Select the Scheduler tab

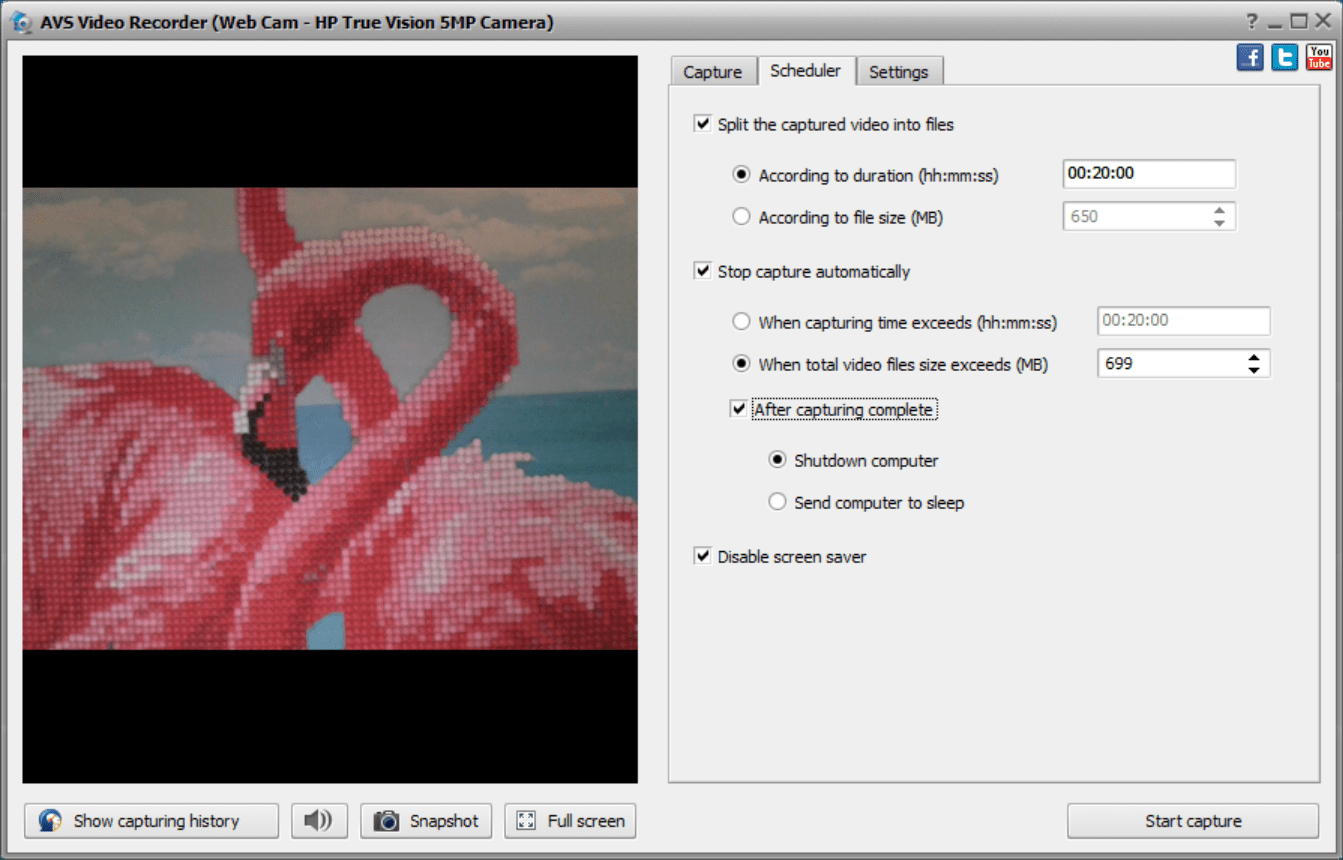tap(805, 70)
